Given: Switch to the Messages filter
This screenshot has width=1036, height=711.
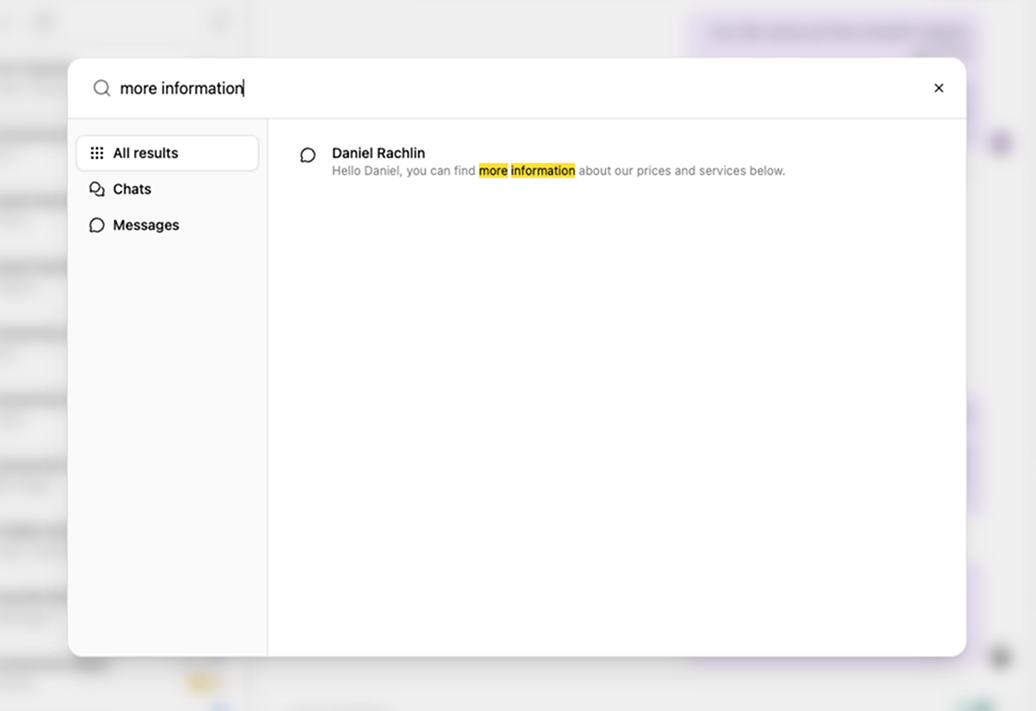Looking at the screenshot, I should point(167,225).
